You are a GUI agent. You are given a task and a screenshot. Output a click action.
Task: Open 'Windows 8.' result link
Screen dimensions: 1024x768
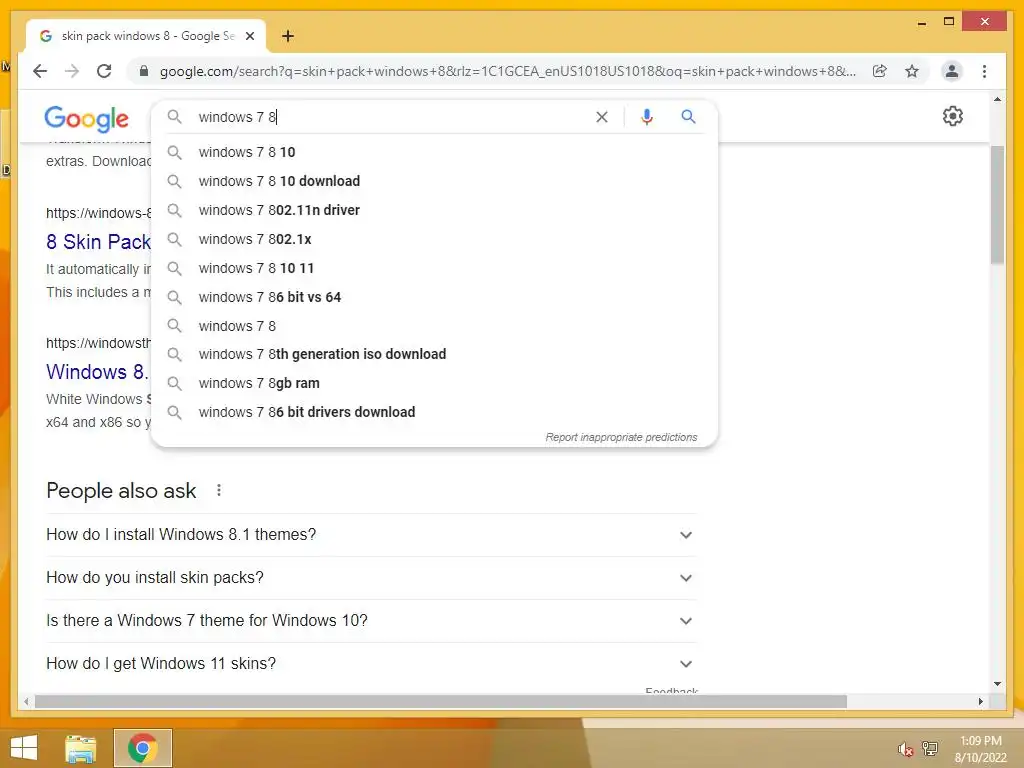97,372
